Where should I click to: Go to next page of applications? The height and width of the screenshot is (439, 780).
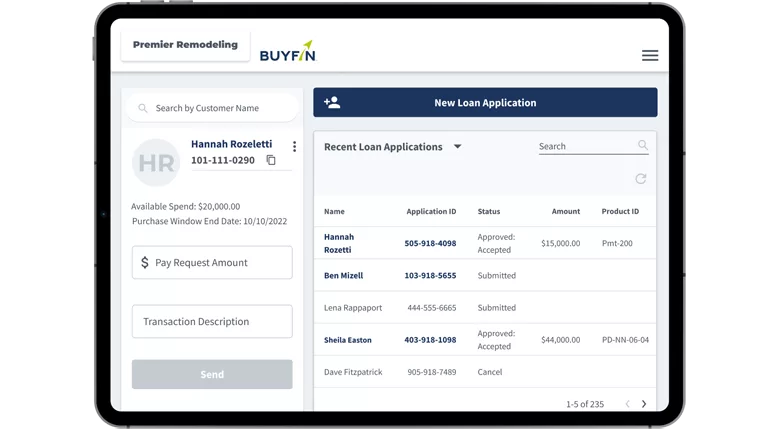pos(644,404)
